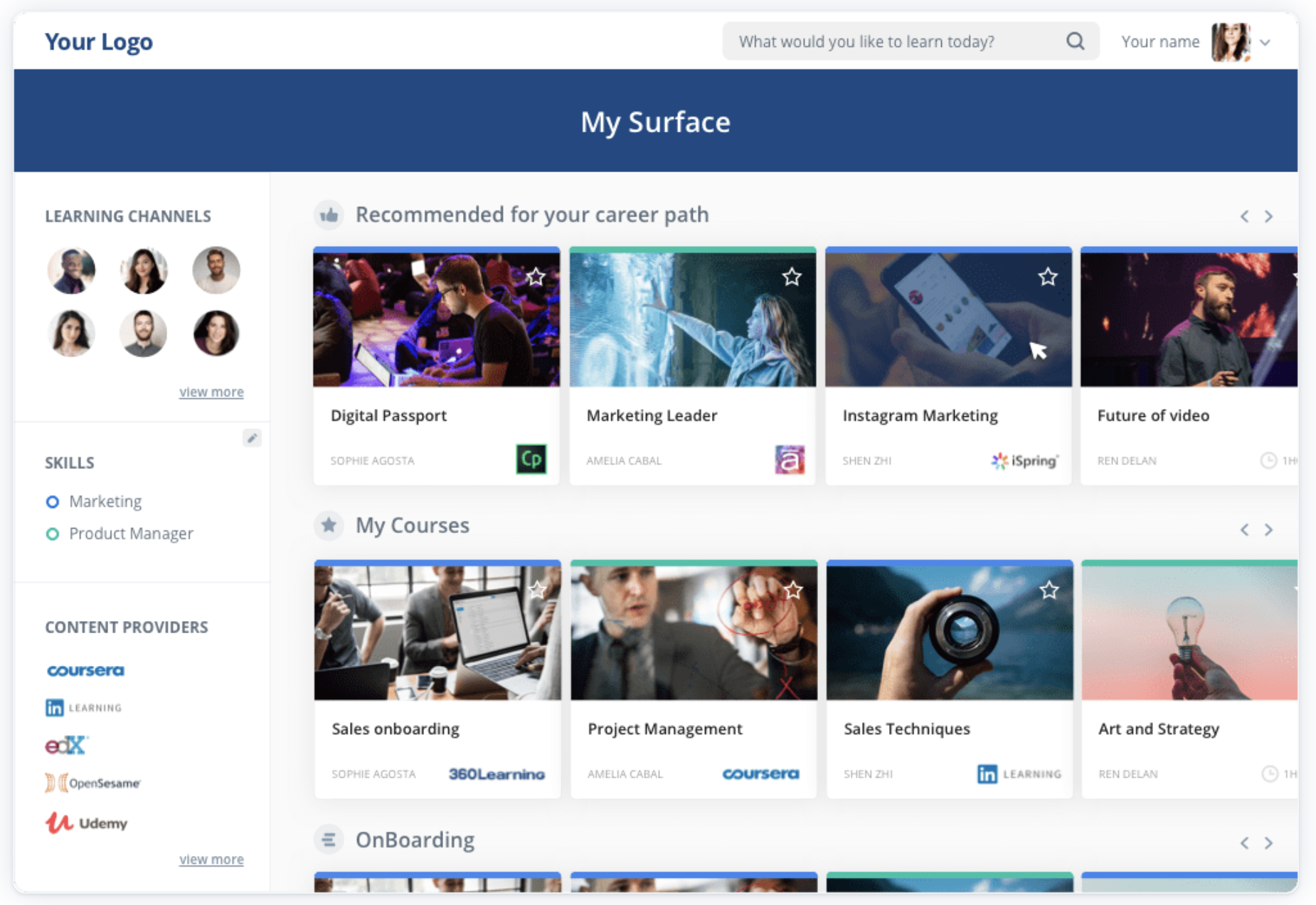1316x905 pixels.
Task: Click the thumbs-up icon beside Recommended heading
Action: click(x=329, y=215)
